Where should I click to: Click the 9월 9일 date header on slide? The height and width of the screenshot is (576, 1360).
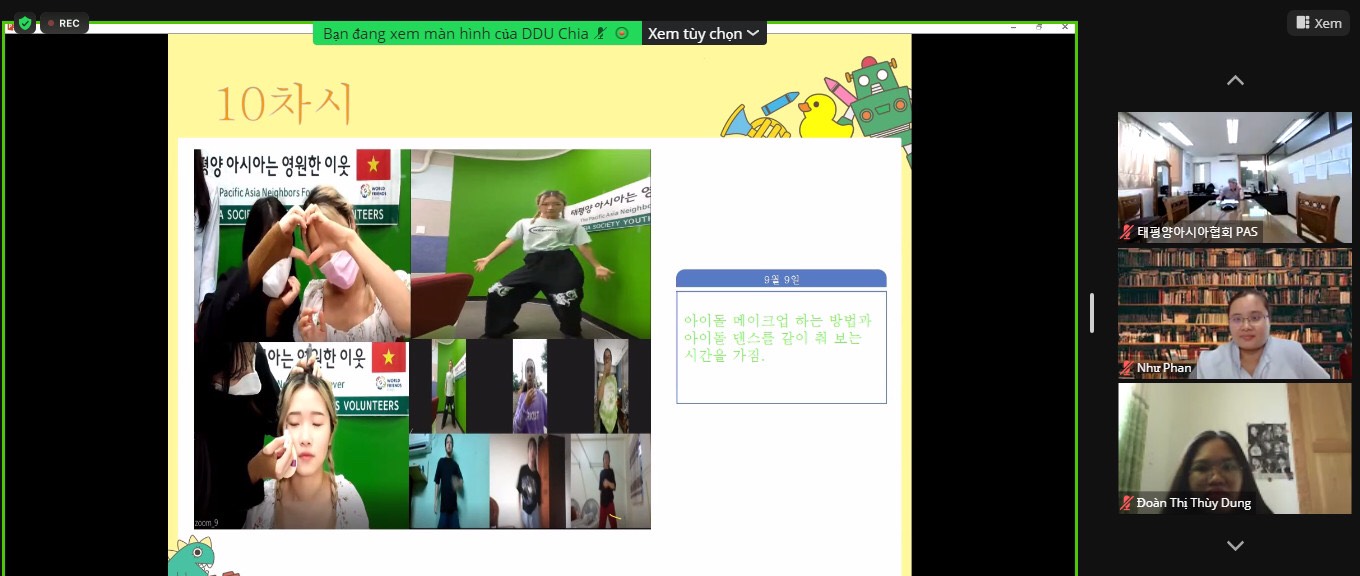point(781,279)
